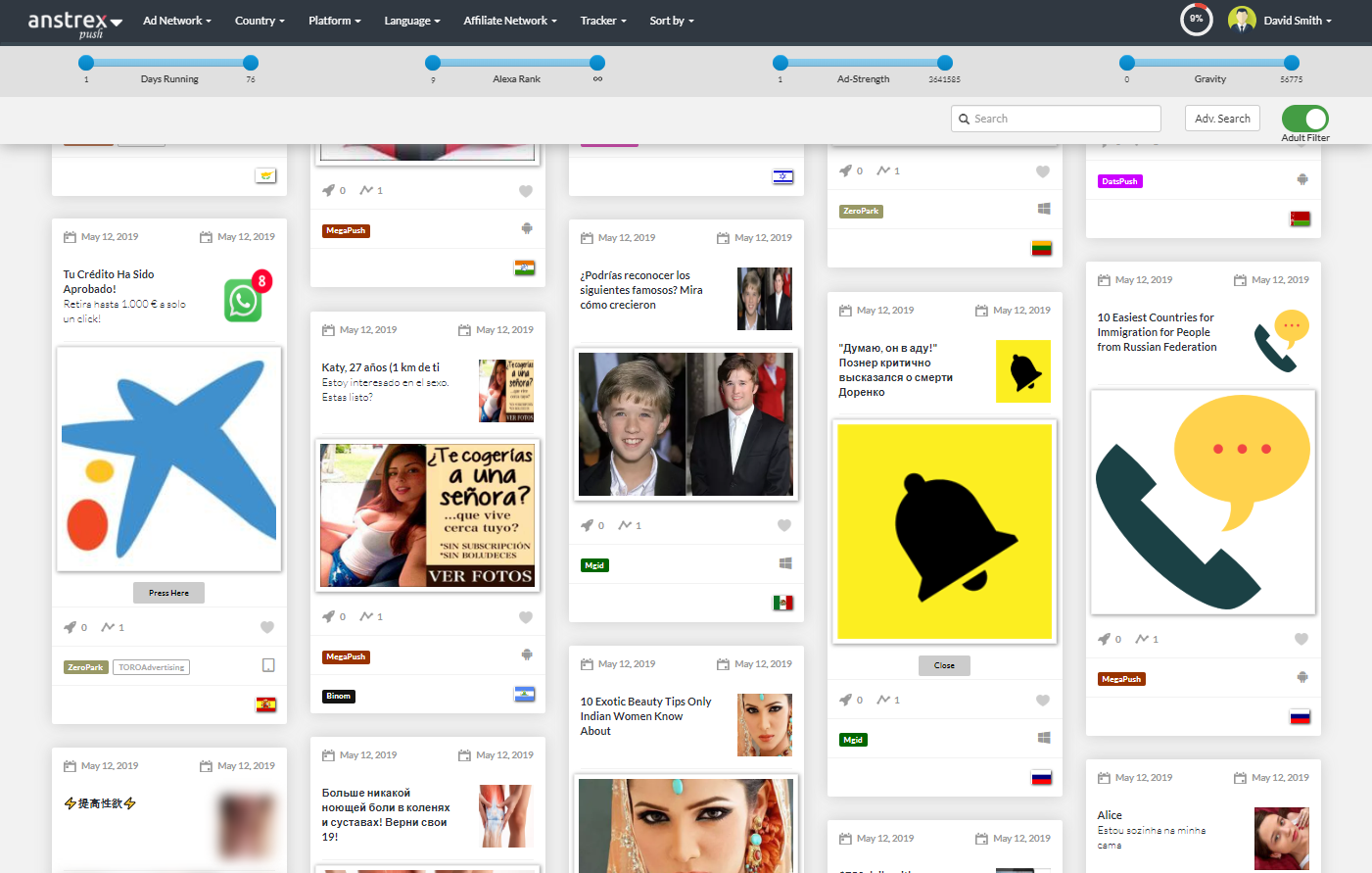Click the 9% progress circle indicator

pyautogui.click(x=1196, y=20)
